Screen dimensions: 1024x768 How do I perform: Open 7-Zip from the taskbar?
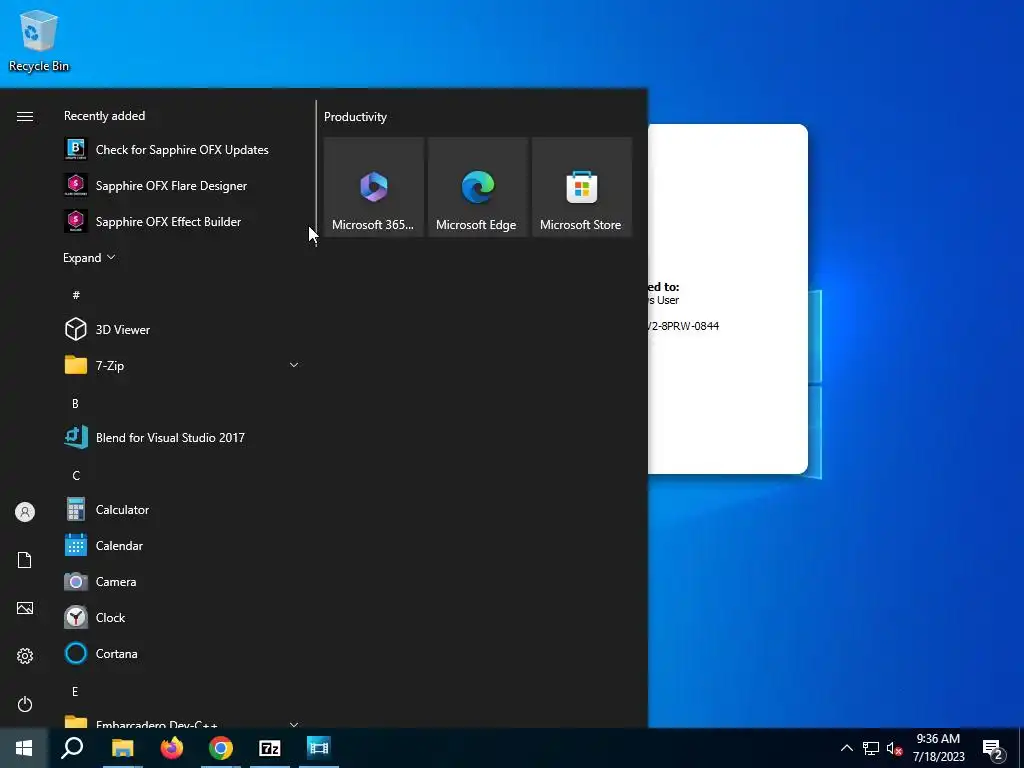coord(270,748)
